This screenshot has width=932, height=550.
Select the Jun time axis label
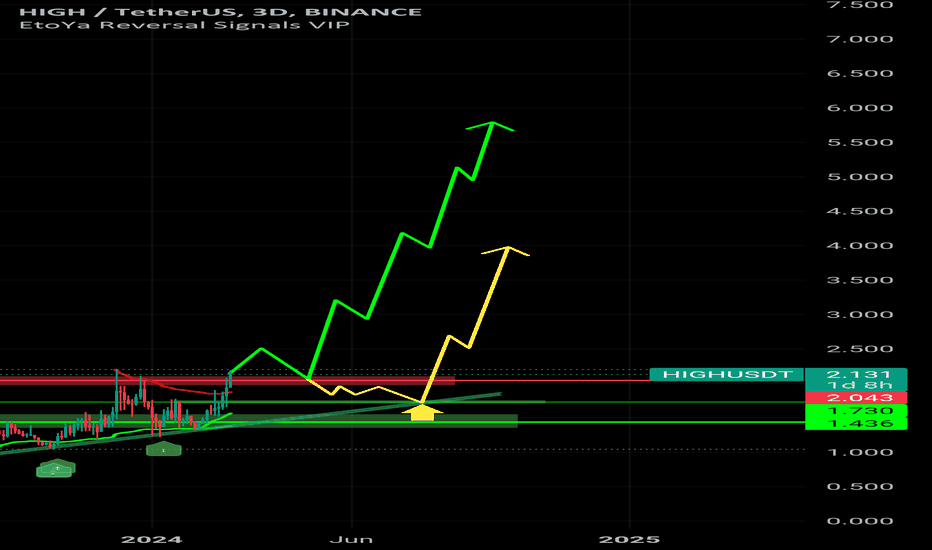coord(351,540)
